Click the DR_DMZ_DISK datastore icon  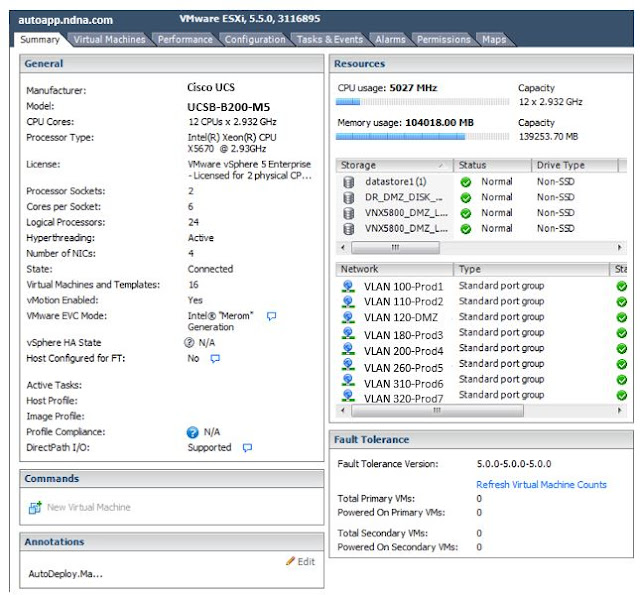(349, 198)
